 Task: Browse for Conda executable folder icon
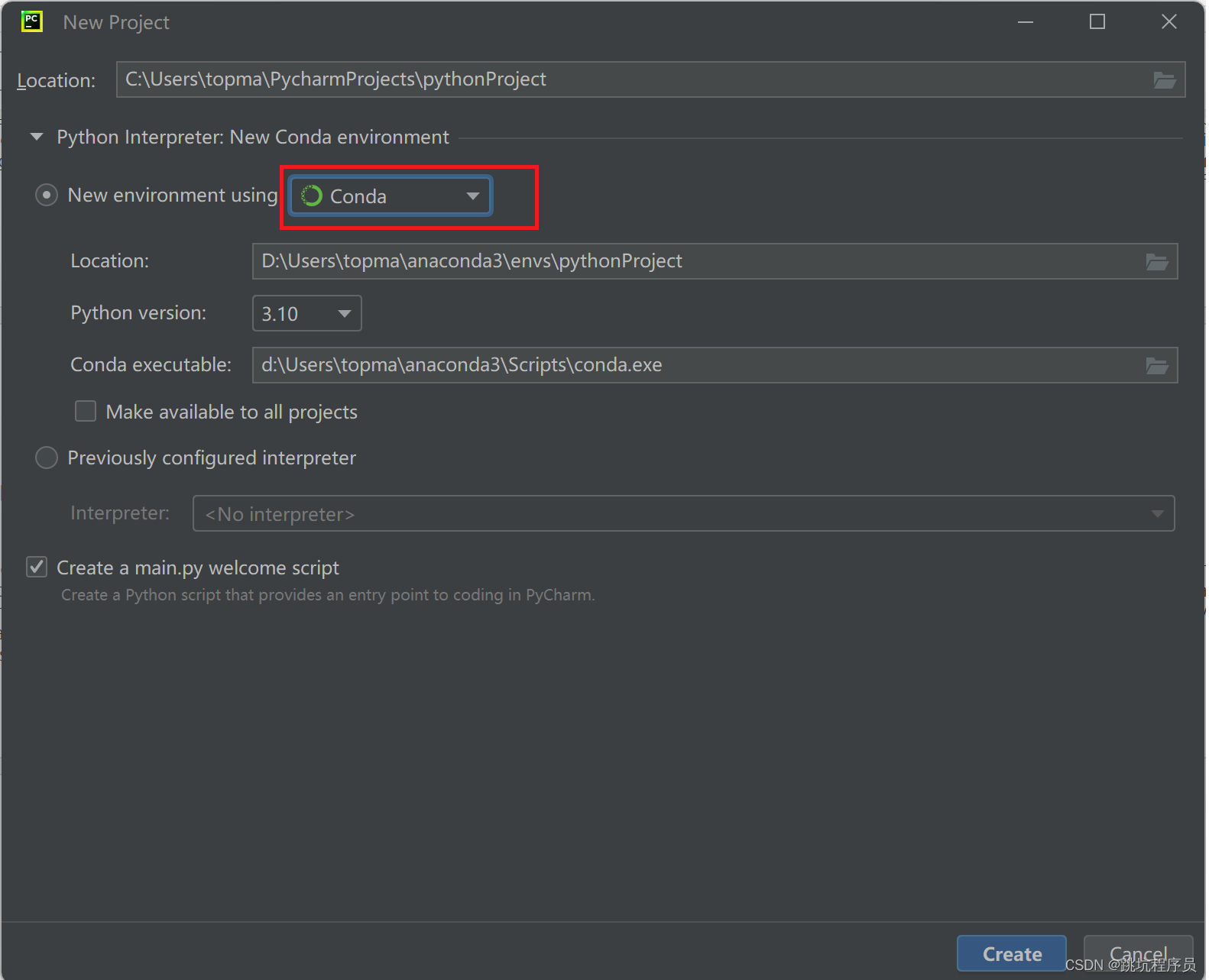pos(1157,366)
